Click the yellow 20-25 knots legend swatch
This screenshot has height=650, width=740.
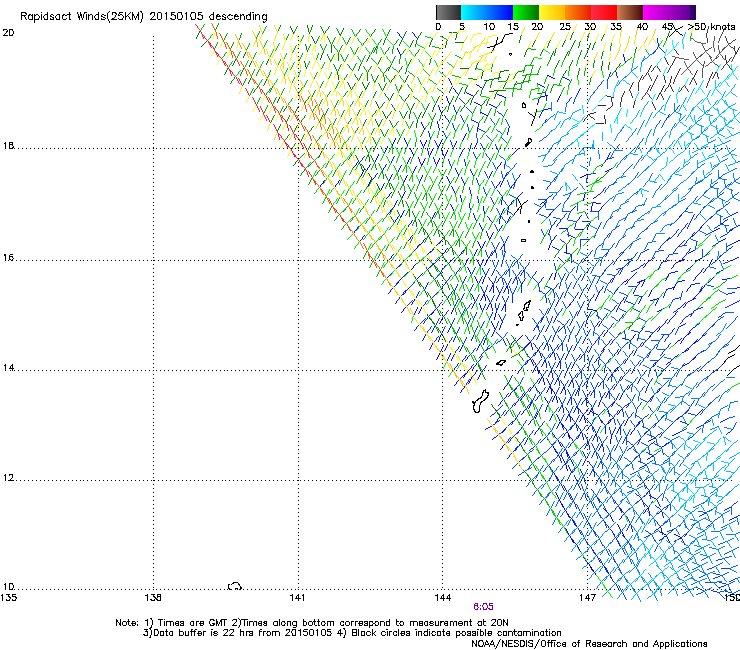pos(552,12)
